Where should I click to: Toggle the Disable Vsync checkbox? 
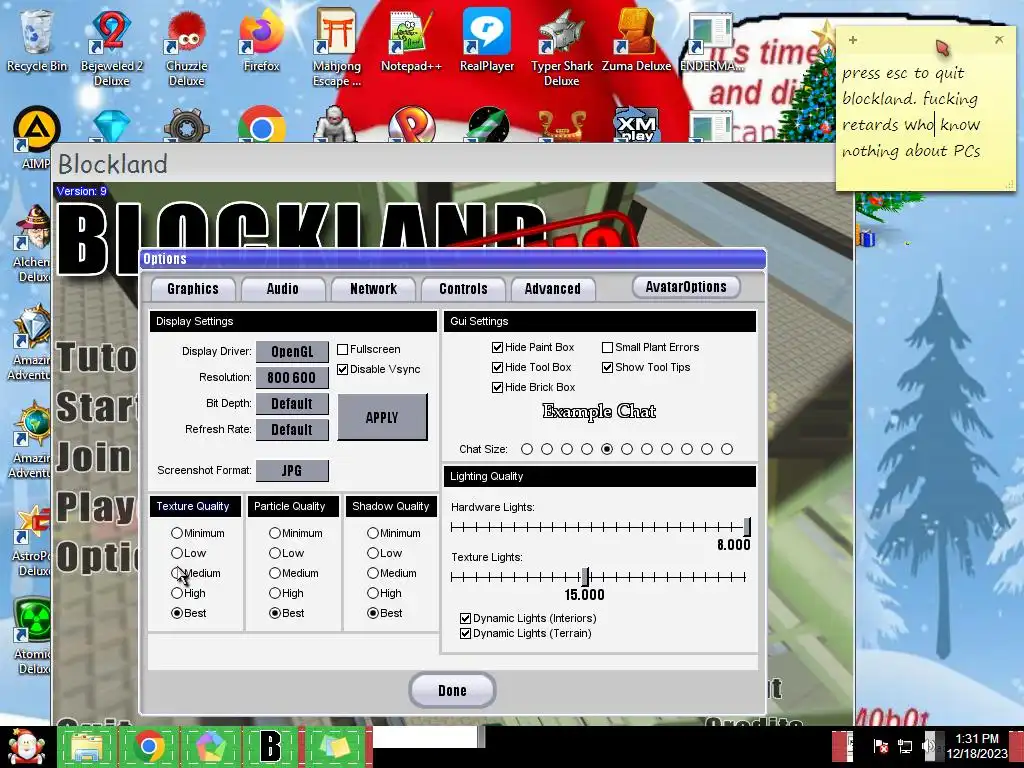point(342,370)
